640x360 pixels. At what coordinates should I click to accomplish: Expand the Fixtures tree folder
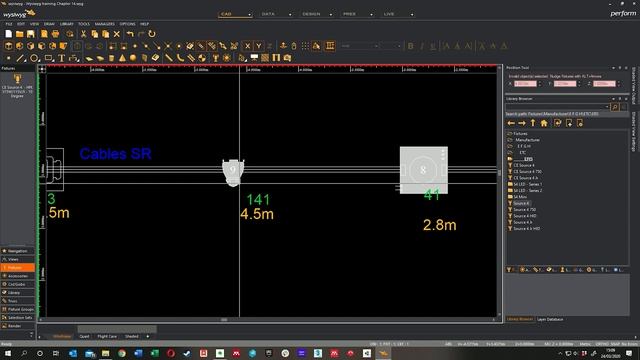pos(510,133)
